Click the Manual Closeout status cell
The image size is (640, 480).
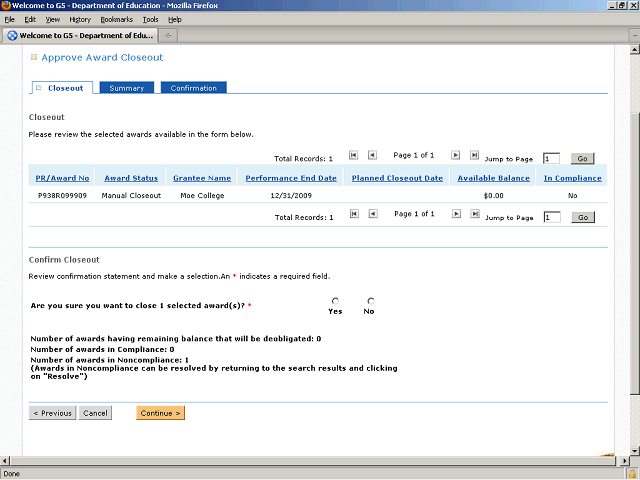point(131,196)
